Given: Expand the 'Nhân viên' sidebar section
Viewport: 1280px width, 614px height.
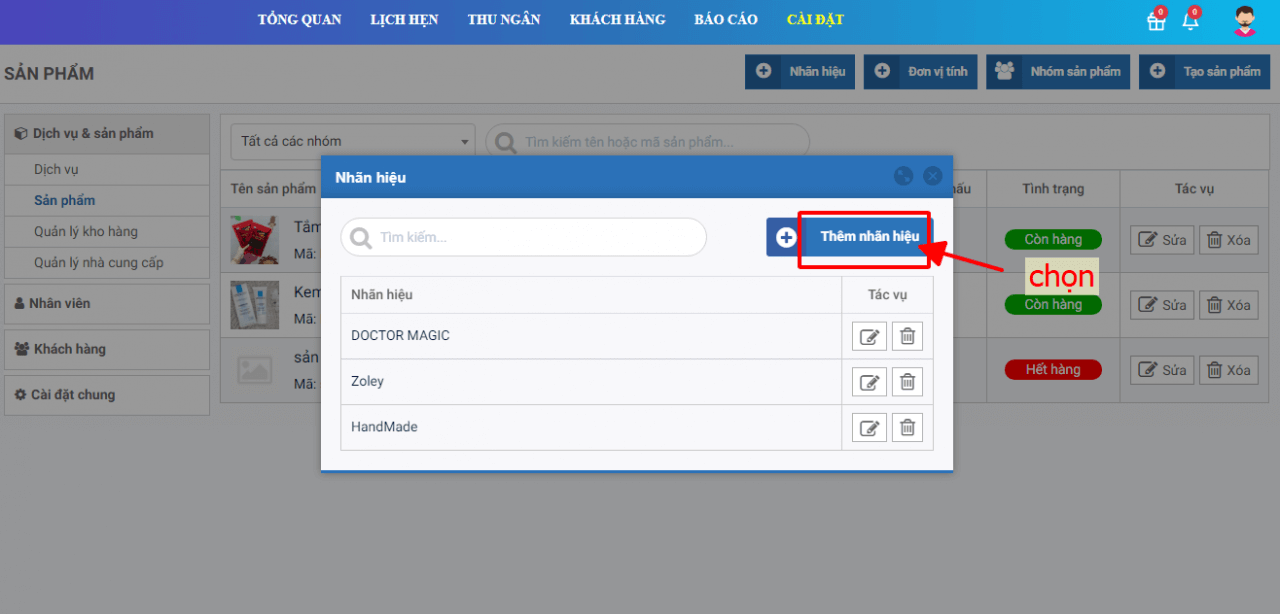Looking at the screenshot, I should (107, 303).
